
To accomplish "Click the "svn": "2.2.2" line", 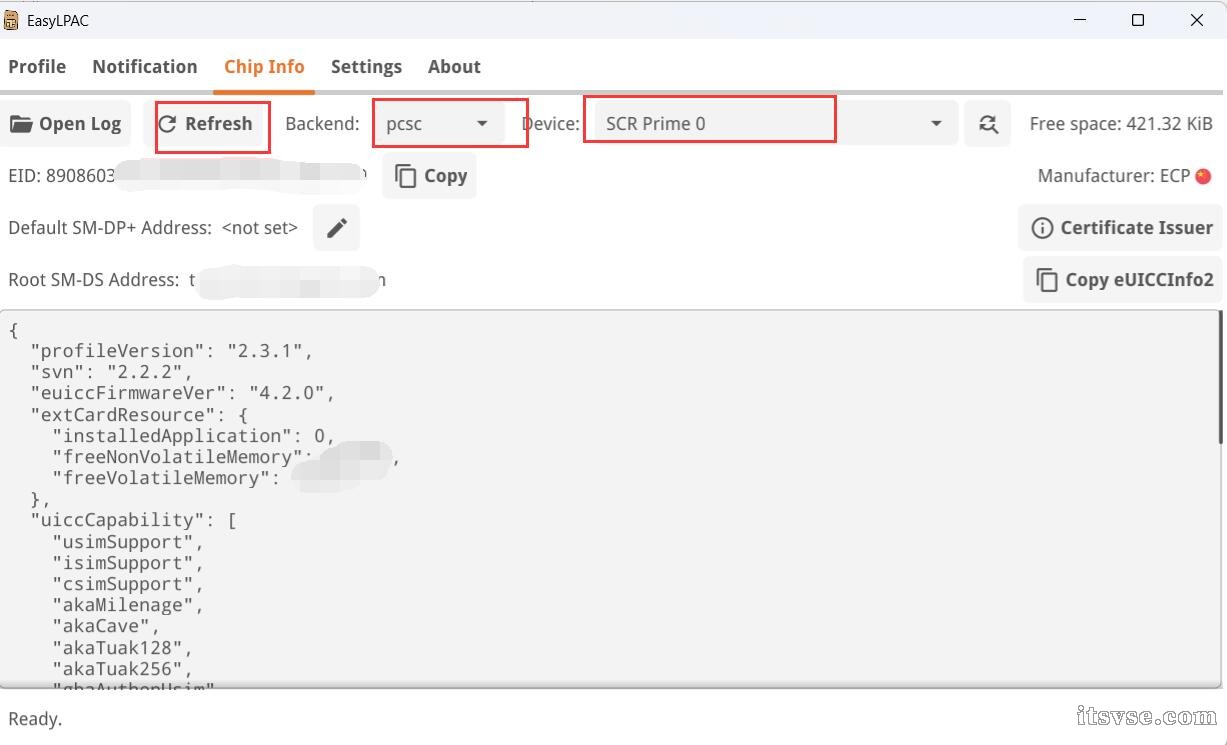I will (x=110, y=372).
